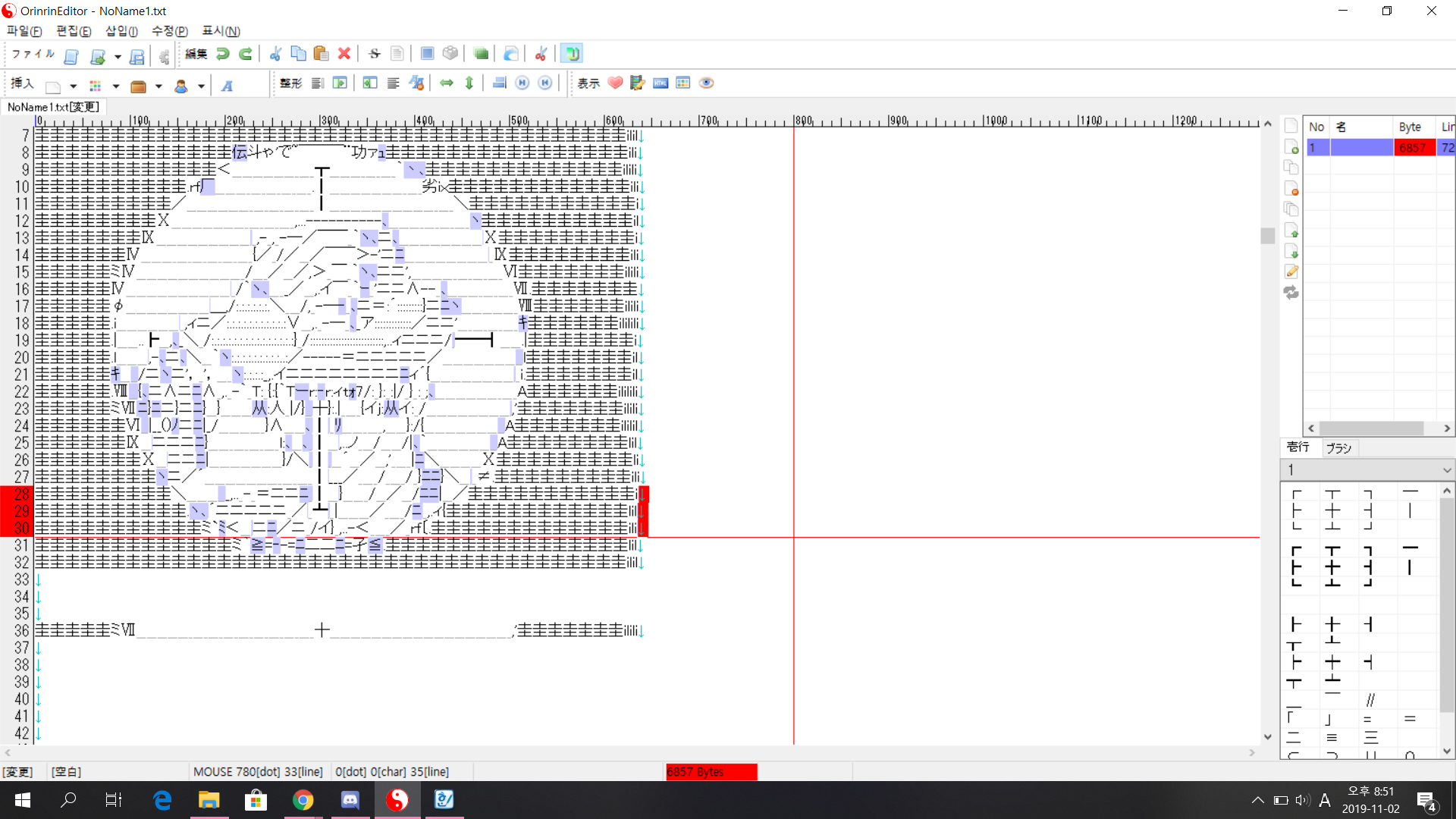1456x819 pixels.
Task: Open the 편집(E) menu
Action: 74,31
